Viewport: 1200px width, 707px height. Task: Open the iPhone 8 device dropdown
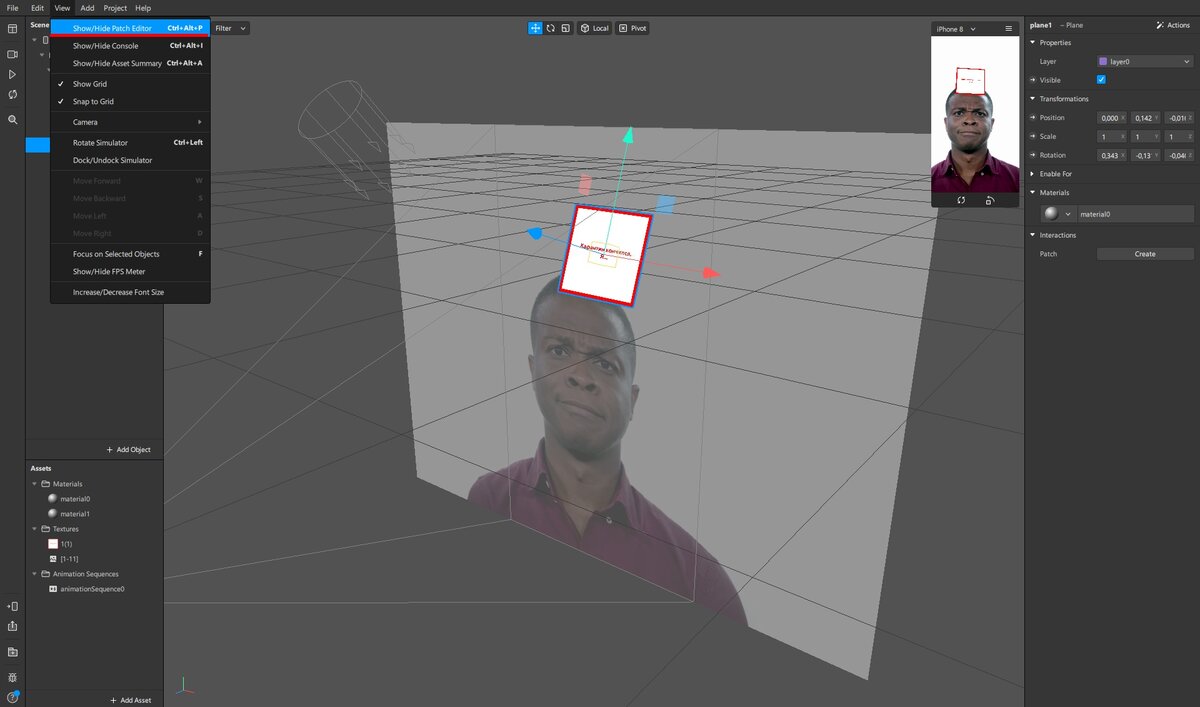tap(955, 29)
